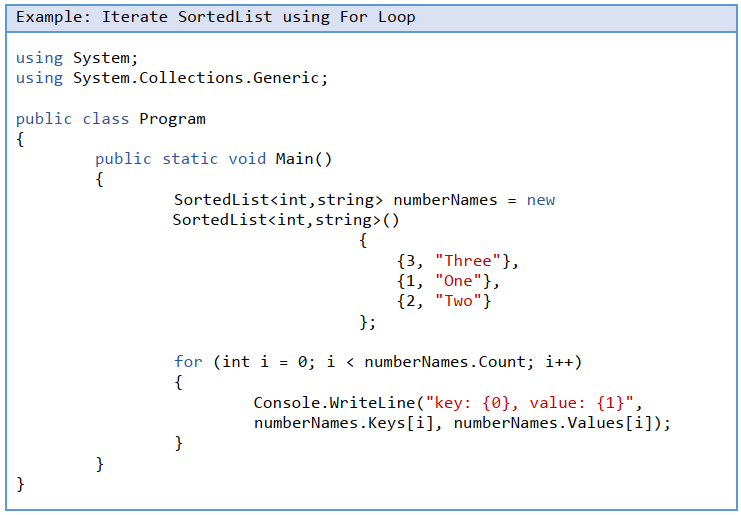The image size is (741, 515).
Task: Click the example title header bar
Action: (370, 18)
